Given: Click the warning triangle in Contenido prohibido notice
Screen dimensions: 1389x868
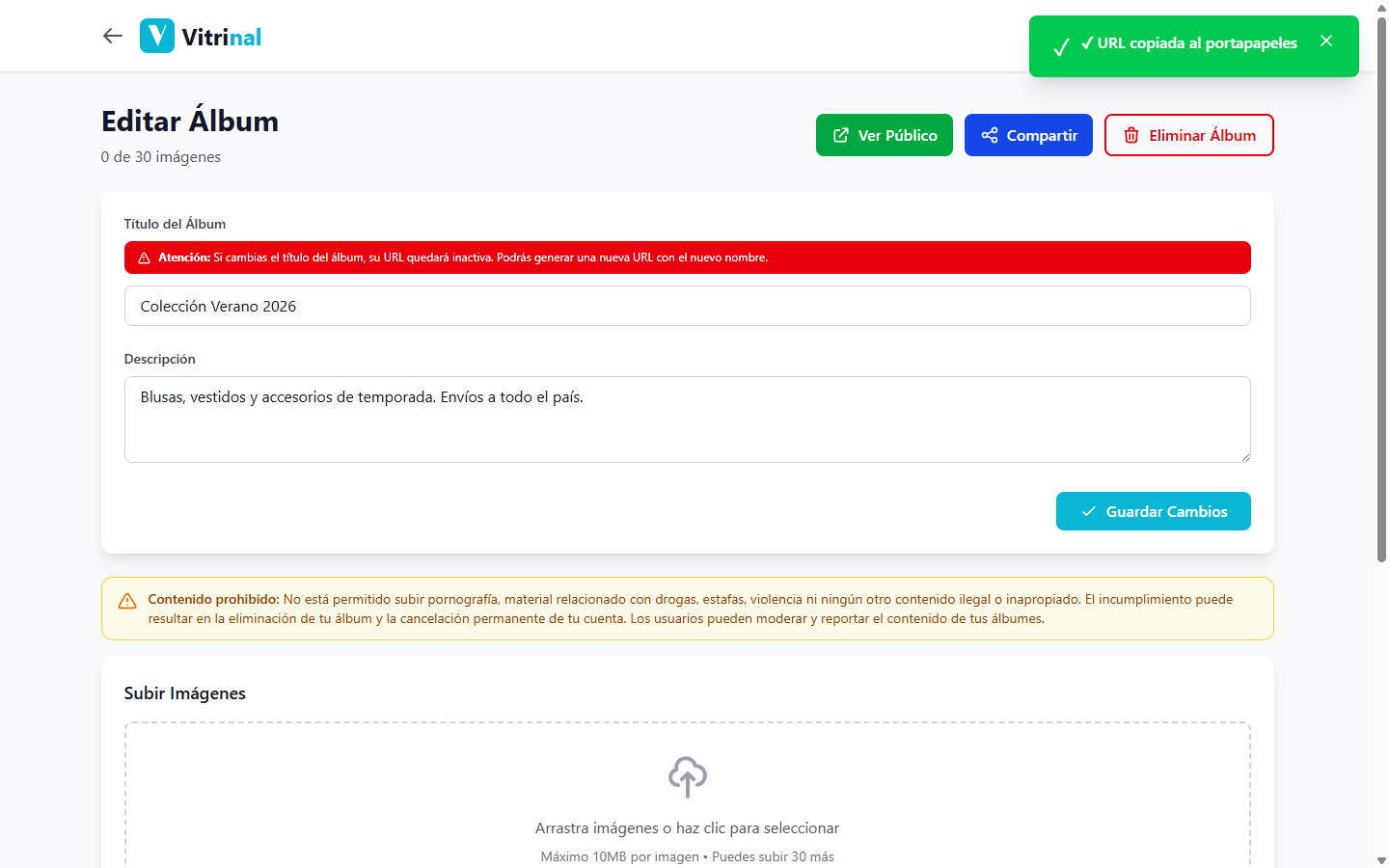Looking at the screenshot, I should click(x=127, y=601).
